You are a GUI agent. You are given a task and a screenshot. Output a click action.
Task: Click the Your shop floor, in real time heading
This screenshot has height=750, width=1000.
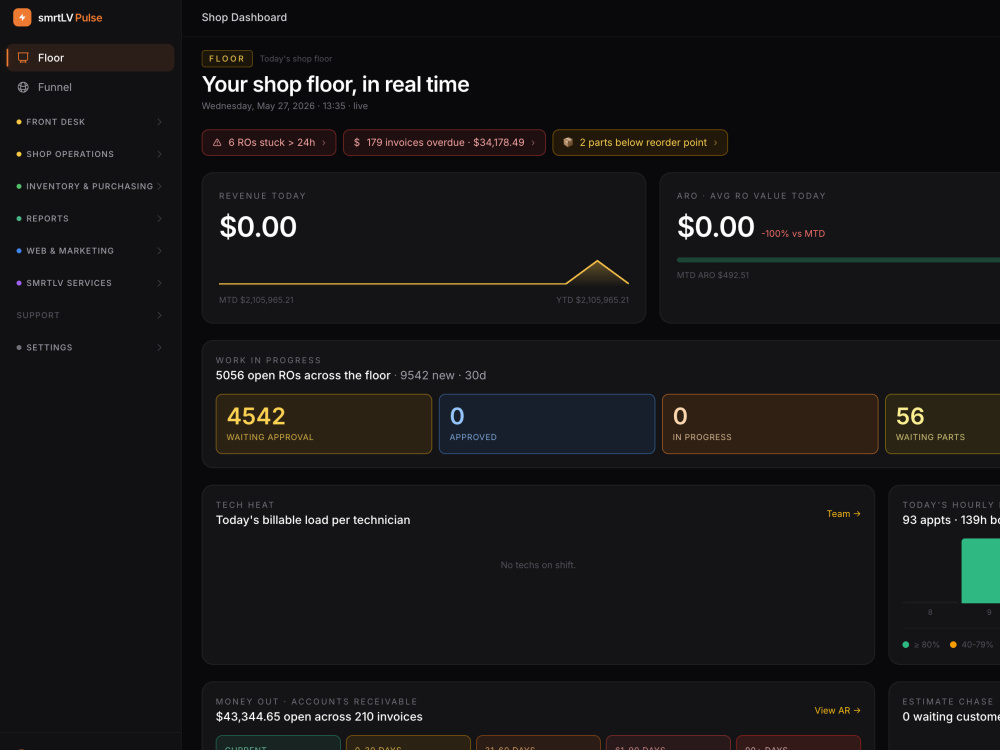(335, 85)
